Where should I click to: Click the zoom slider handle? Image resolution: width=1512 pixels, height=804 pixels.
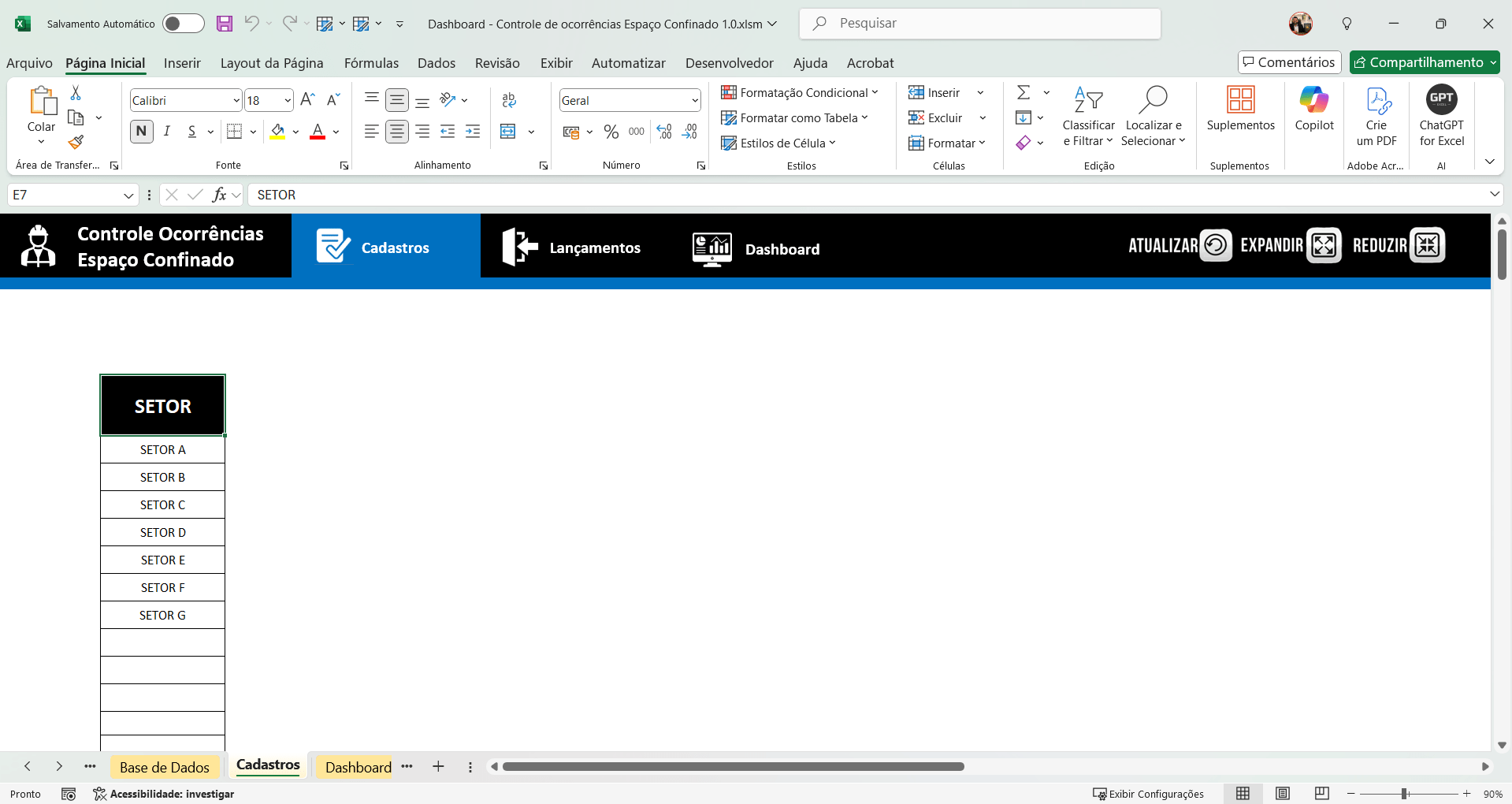[1404, 794]
